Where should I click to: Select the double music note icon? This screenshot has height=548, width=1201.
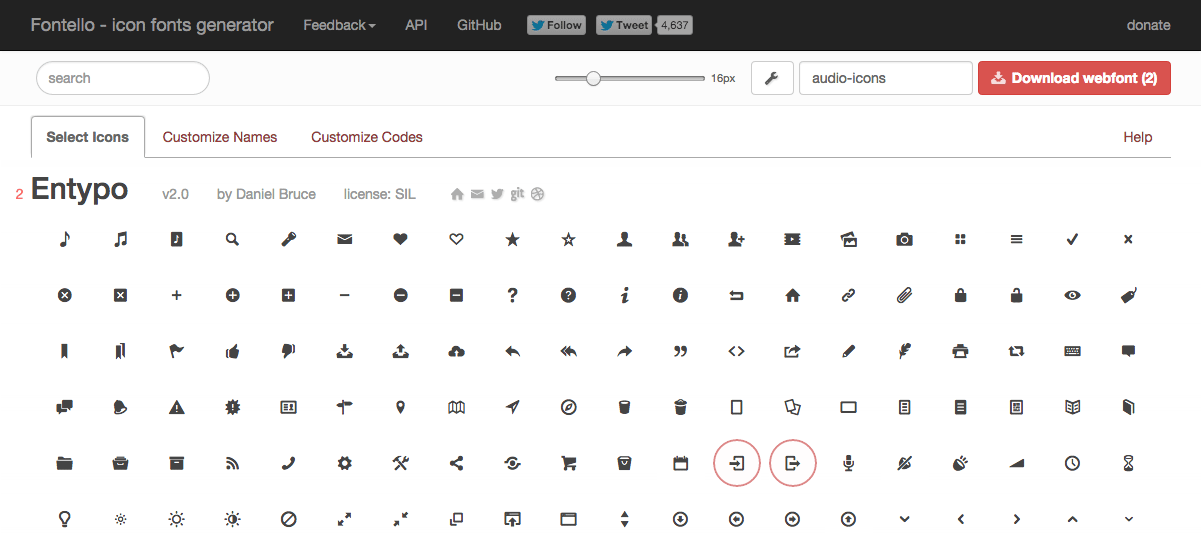click(121, 239)
